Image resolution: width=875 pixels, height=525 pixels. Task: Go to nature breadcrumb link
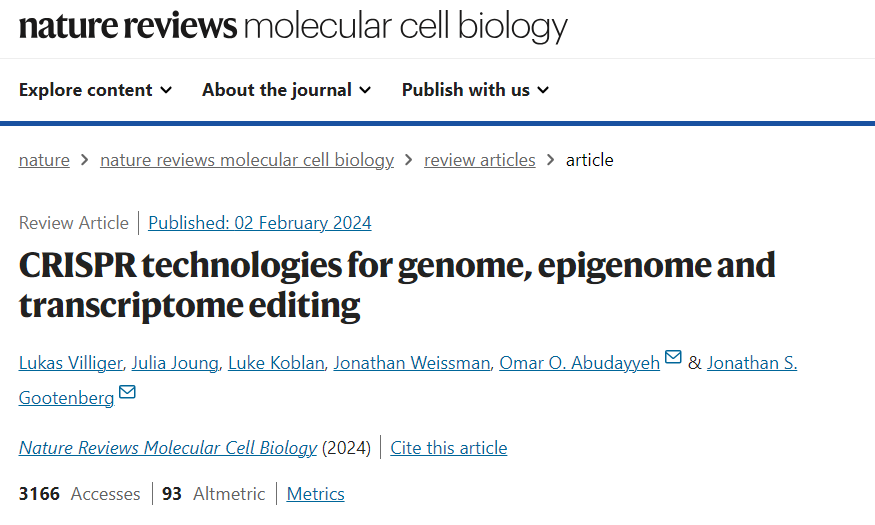tap(44, 160)
